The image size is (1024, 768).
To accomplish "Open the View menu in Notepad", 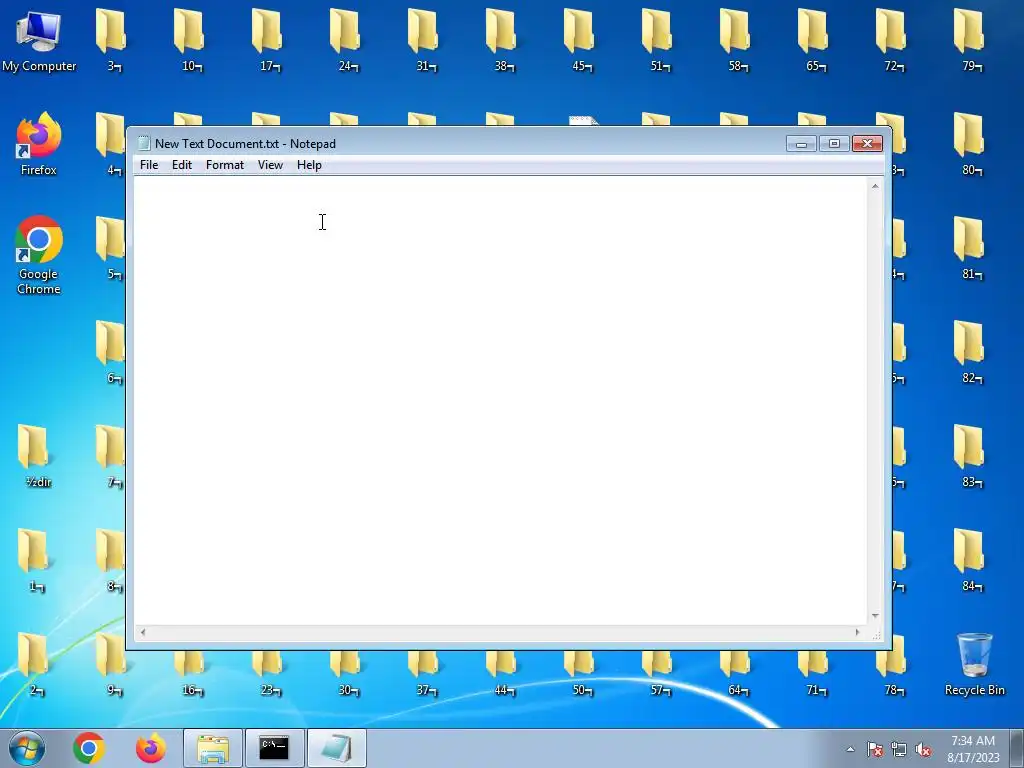I will click(270, 165).
